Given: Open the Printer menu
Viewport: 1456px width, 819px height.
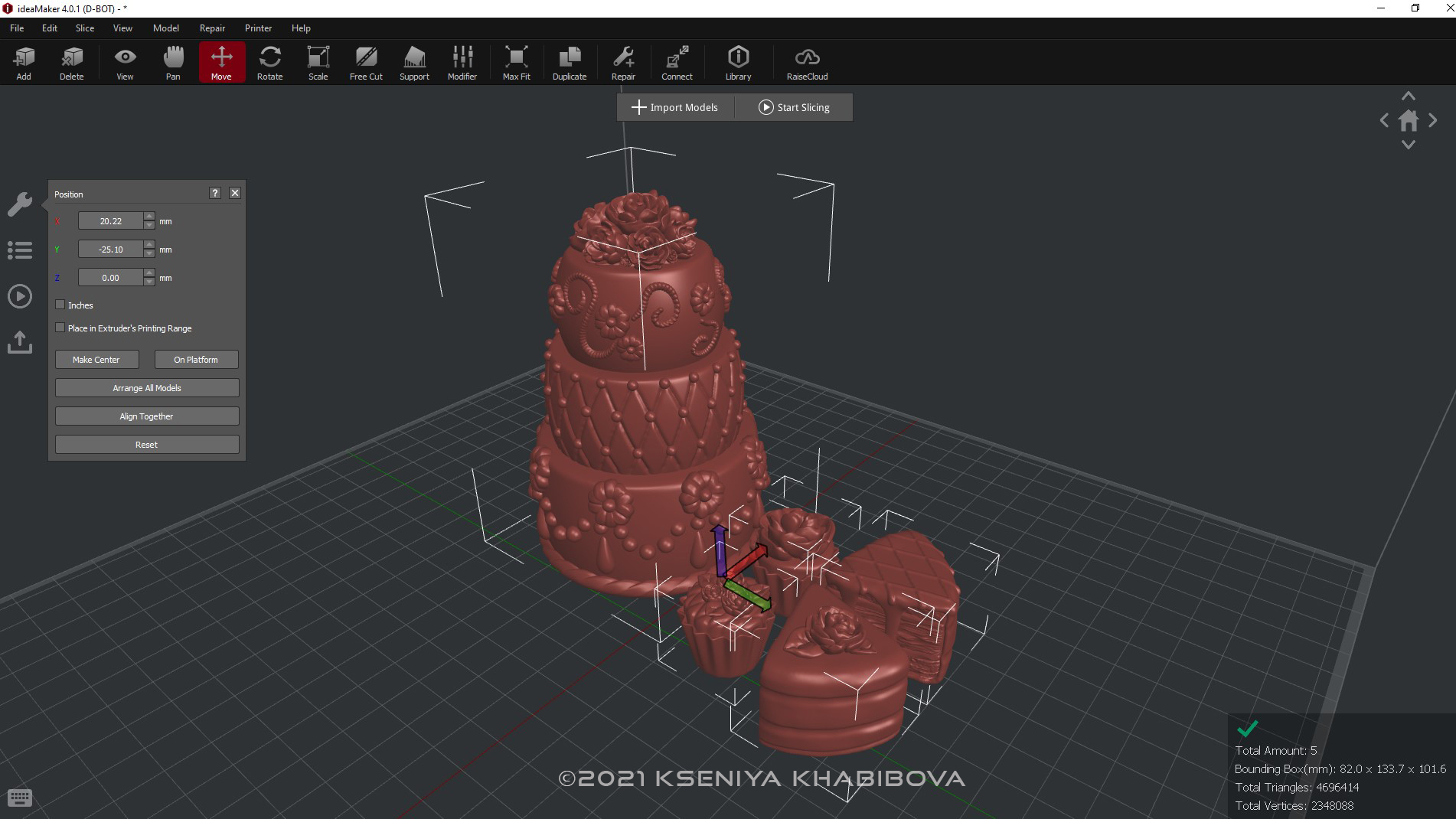Looking at the screenshot, I should coord(258,28).
